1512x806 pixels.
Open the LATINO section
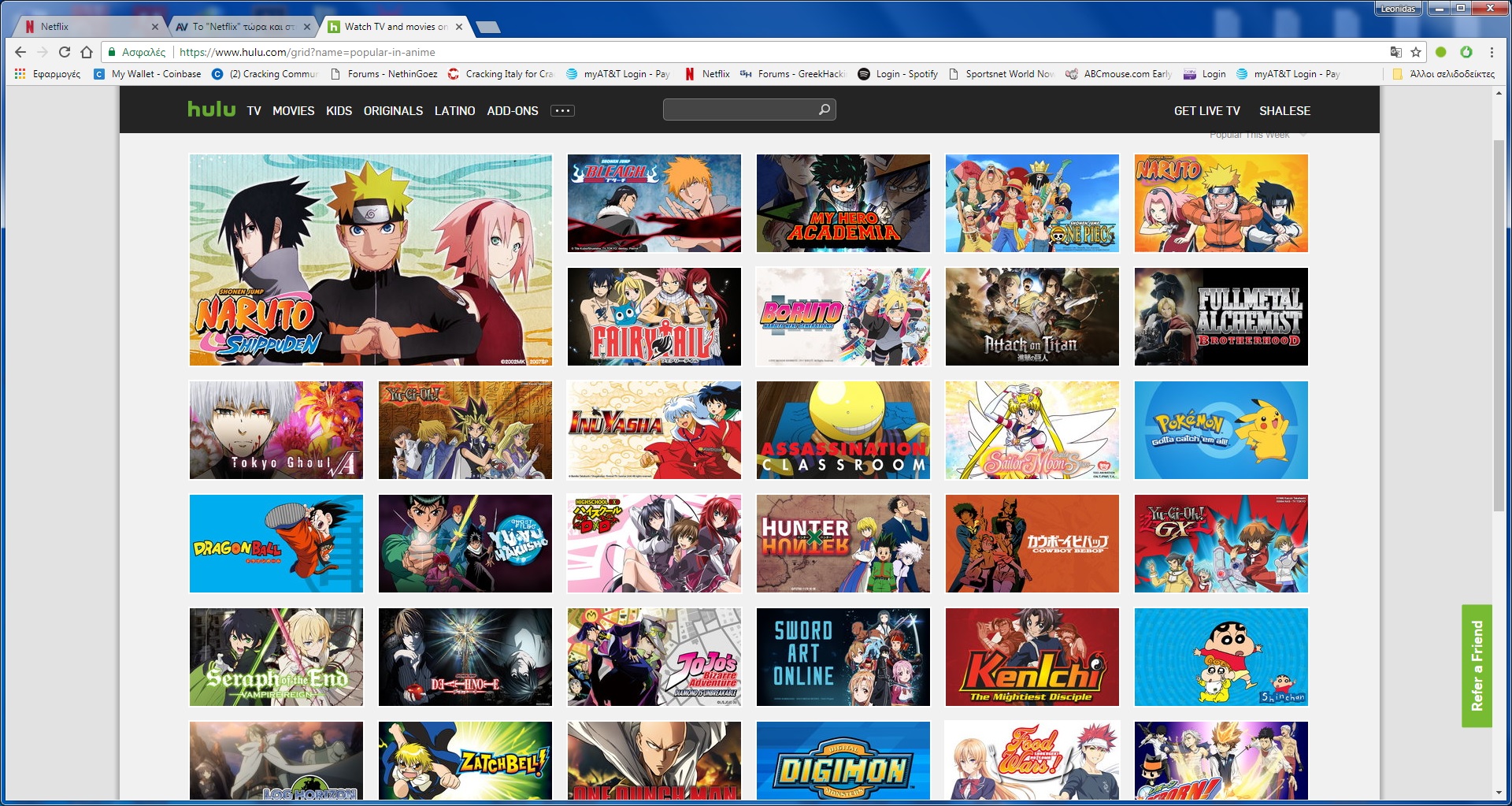tap(455, 111)
